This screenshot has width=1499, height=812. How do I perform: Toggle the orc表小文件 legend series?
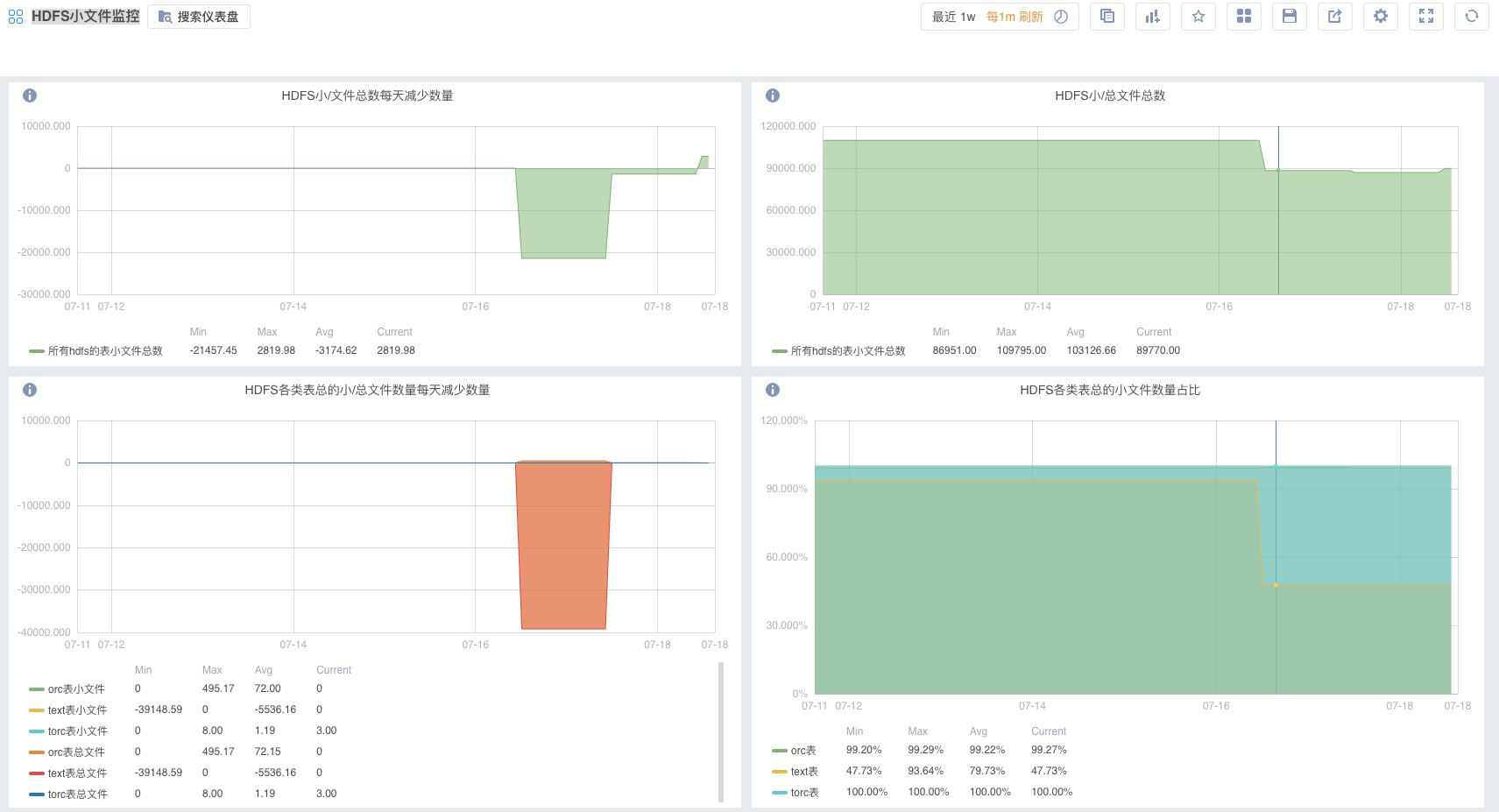coord(76,689)
